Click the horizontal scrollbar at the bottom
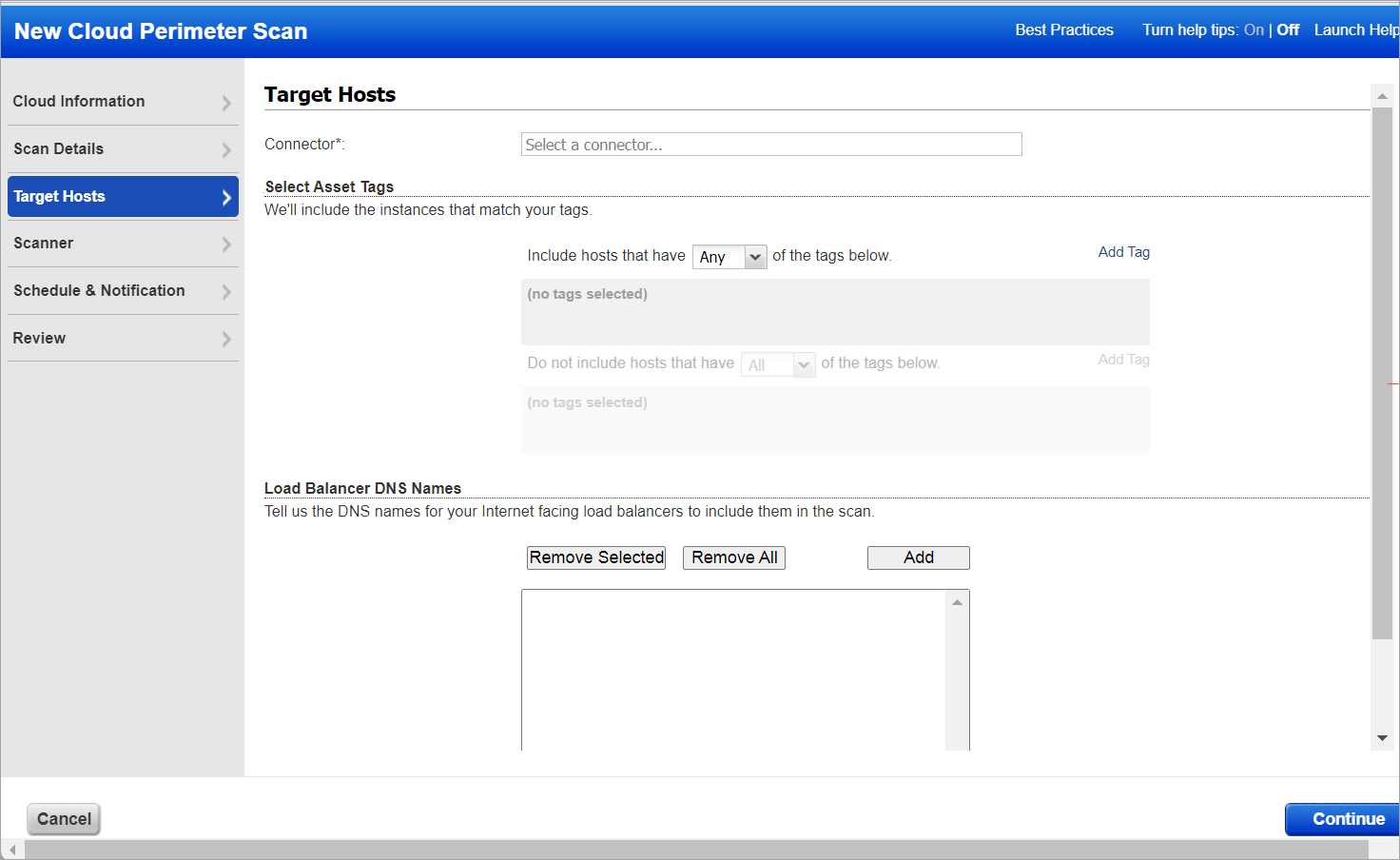The image size is (1400, 860). [694, 850]
